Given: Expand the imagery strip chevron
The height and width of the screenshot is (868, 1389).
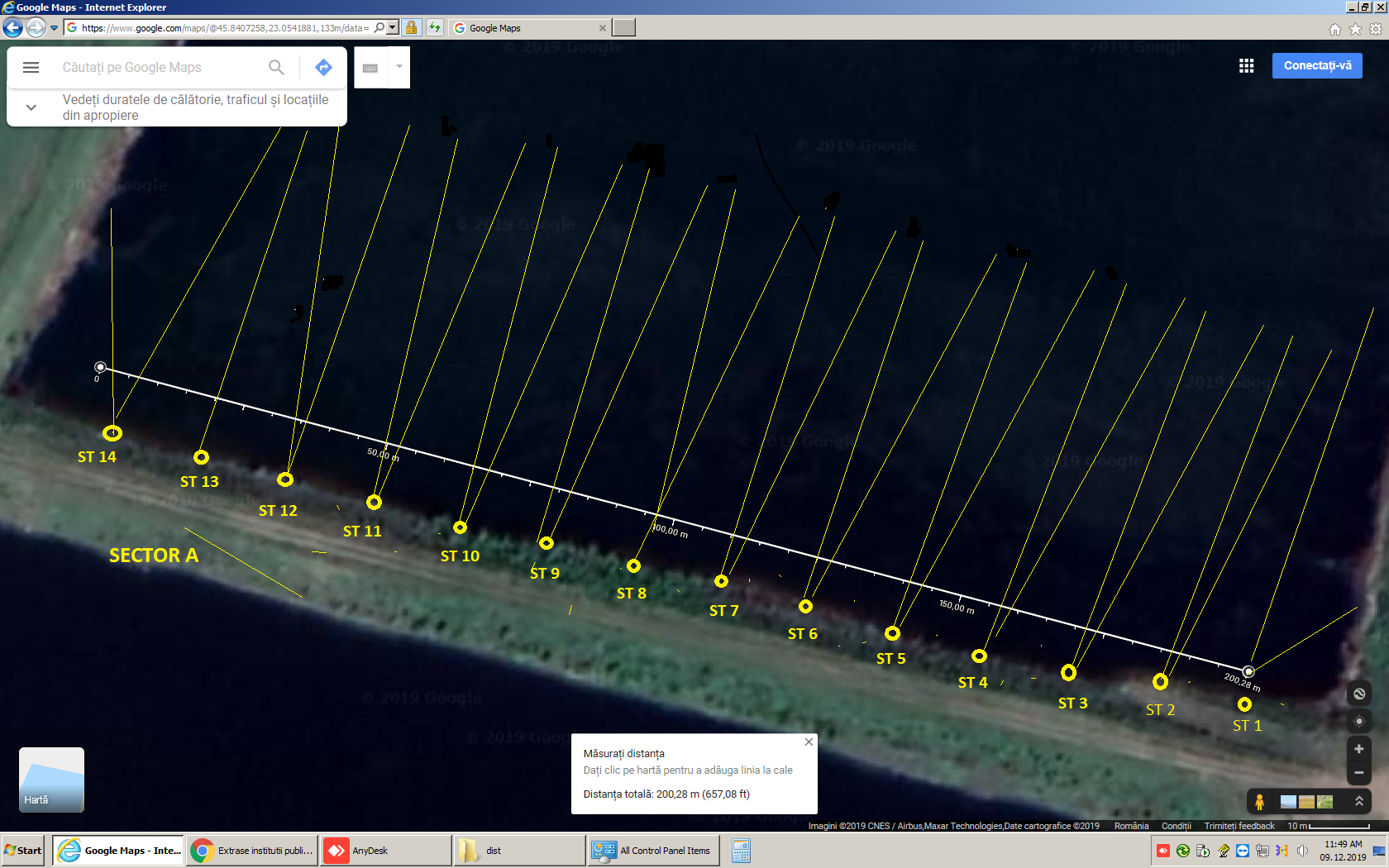Looking at the screenshot, I should click(x=1358, y=801).
